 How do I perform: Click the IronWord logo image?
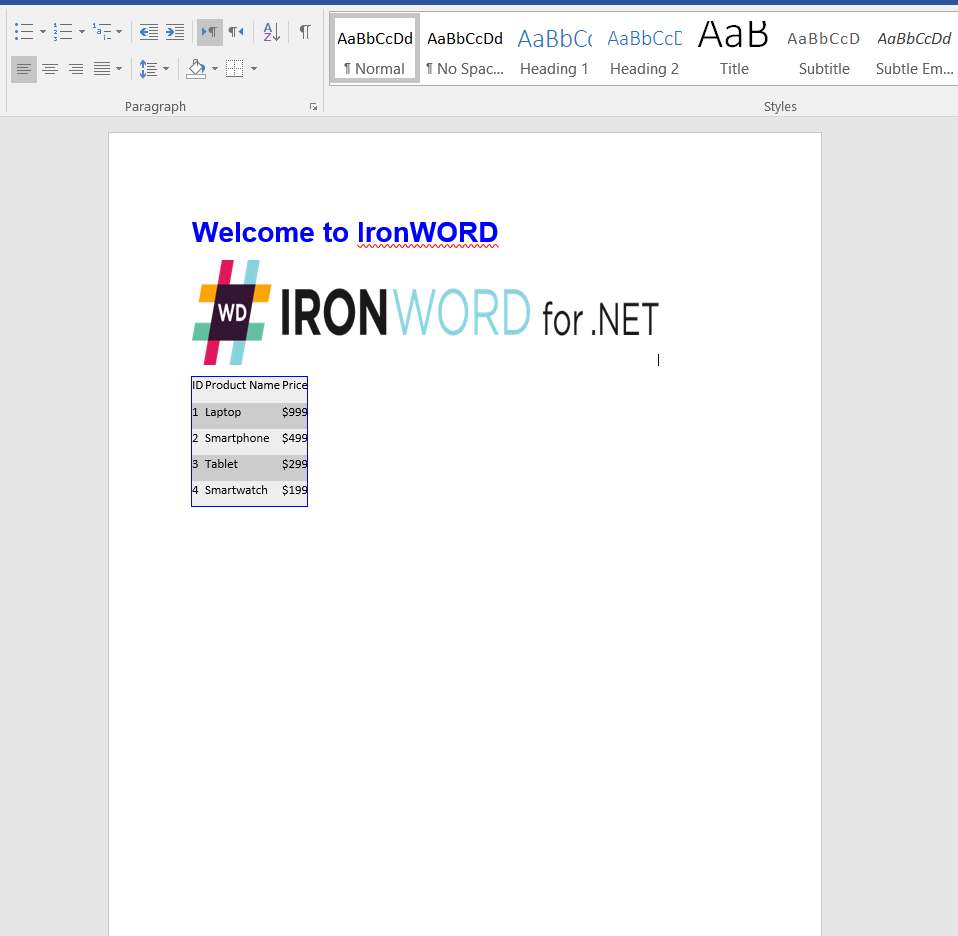coord(425,313)
